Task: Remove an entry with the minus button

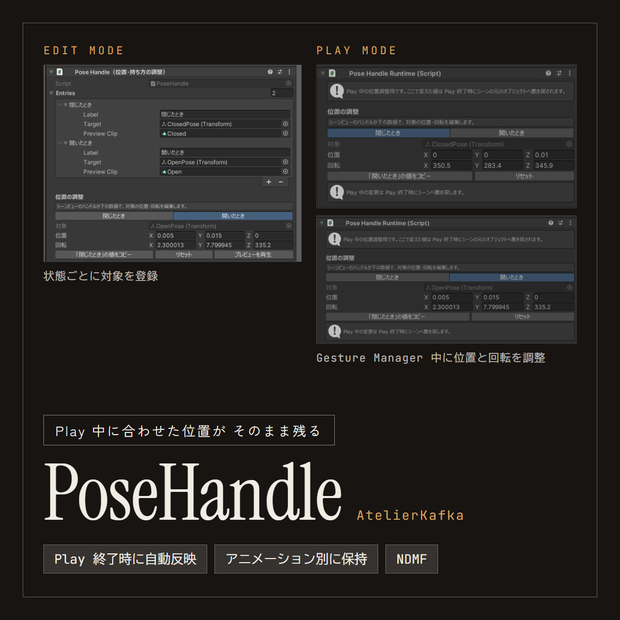Action: coord(281,182)
